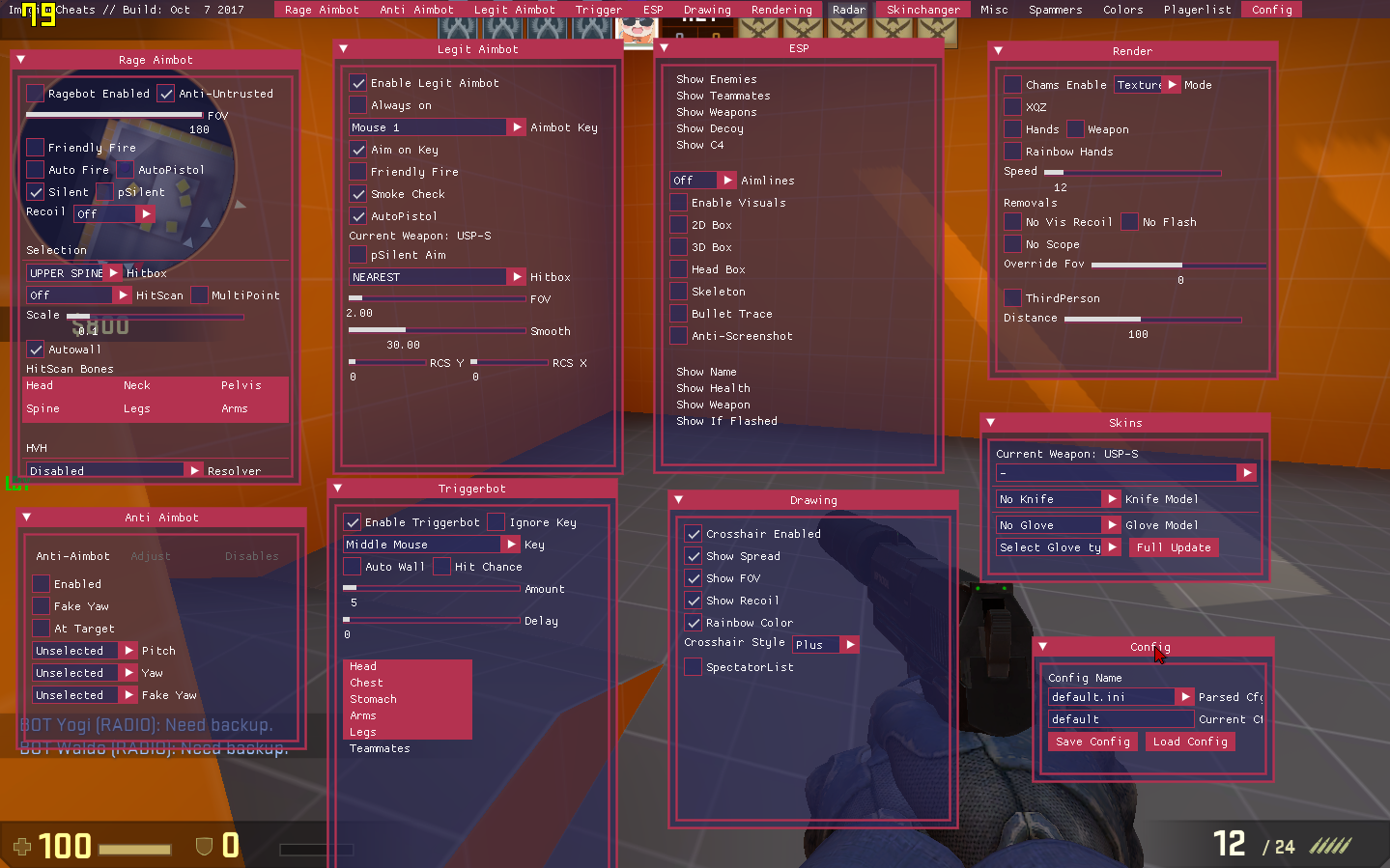
Task: Click Show Enemies in ESP list
Action: [717, 79]
